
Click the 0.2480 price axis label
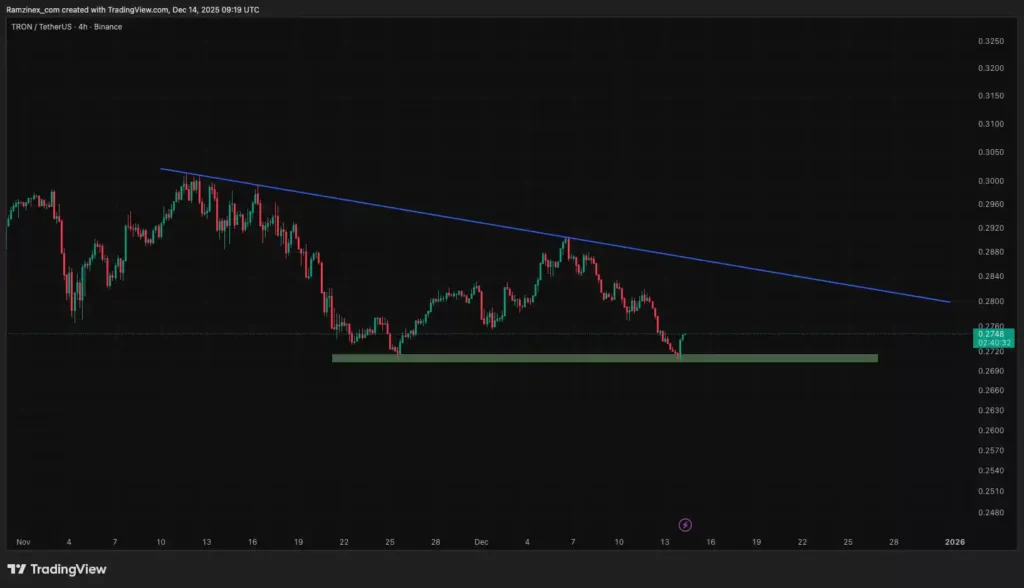pos(989,514)
